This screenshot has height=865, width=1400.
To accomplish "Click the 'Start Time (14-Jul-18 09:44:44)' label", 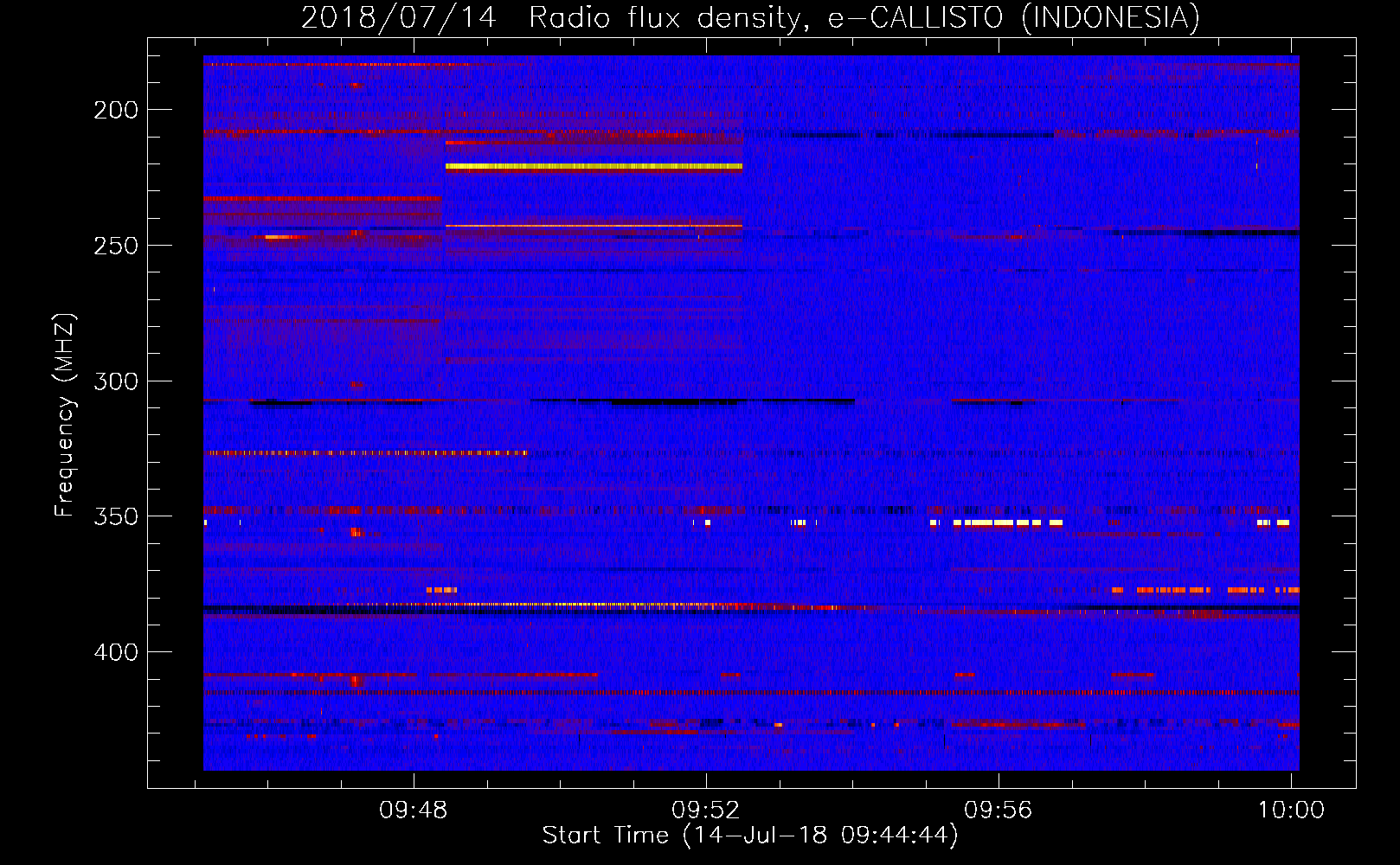I will click(x=750, y=835).
